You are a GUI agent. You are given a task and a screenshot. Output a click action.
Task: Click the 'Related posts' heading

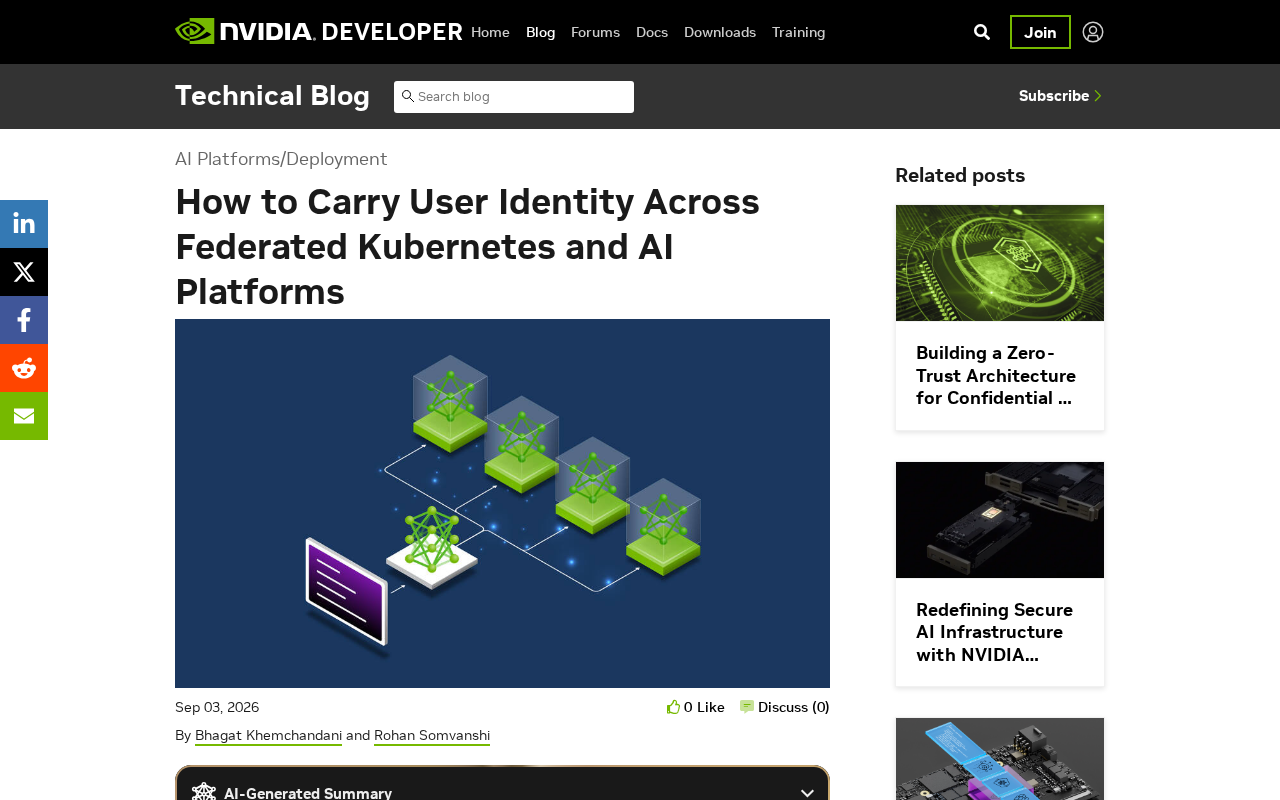click(x=960, y=175)
